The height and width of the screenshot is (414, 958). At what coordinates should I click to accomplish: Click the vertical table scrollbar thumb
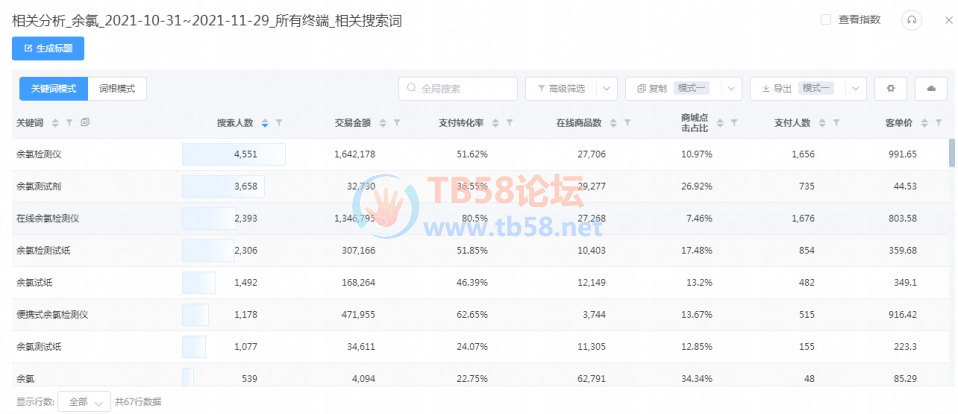(952, 153)
